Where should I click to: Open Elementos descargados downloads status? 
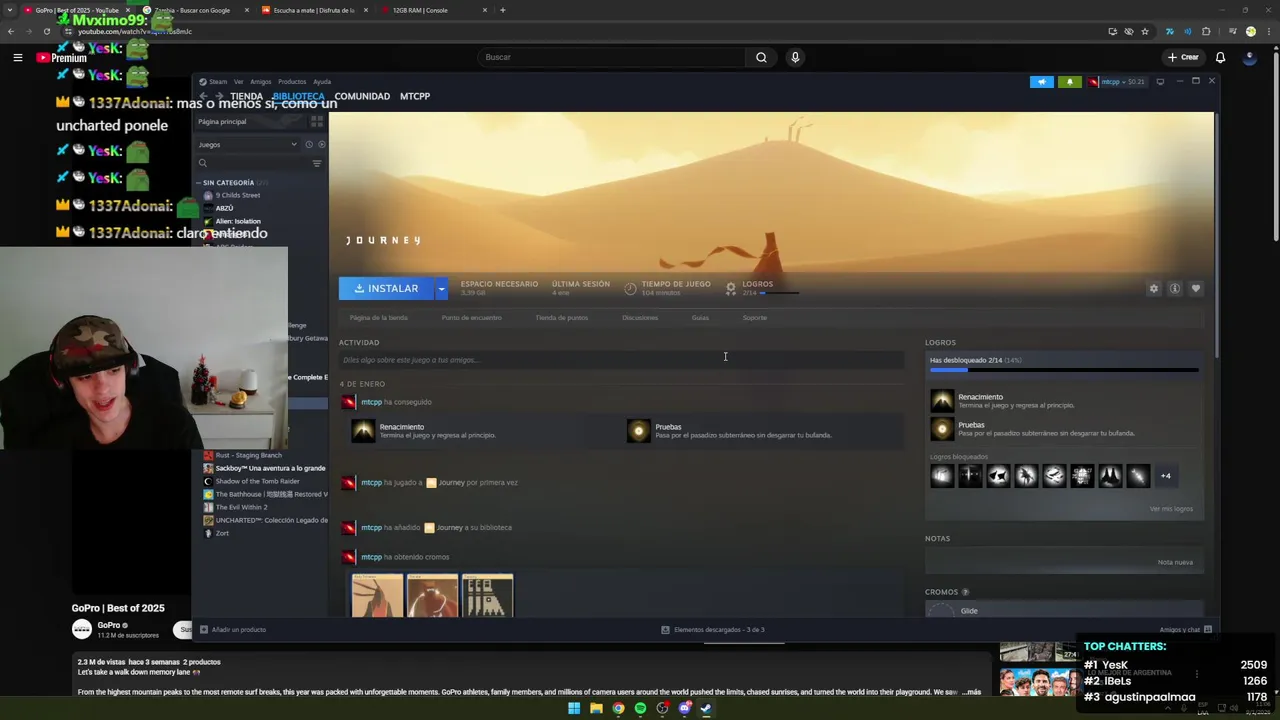click(713, 630)
